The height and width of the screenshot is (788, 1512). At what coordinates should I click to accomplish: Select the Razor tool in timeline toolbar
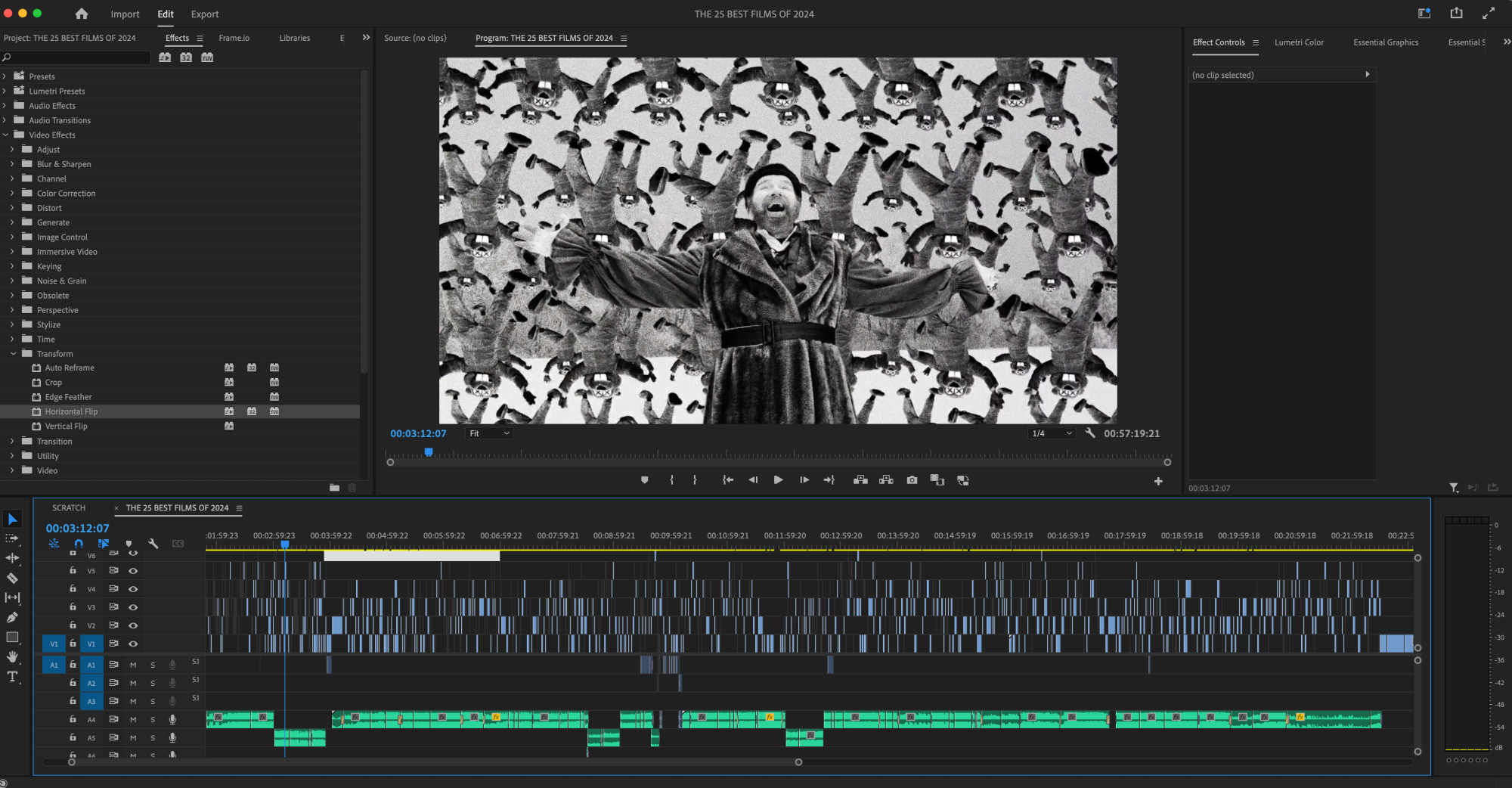(x=12, y=579)
